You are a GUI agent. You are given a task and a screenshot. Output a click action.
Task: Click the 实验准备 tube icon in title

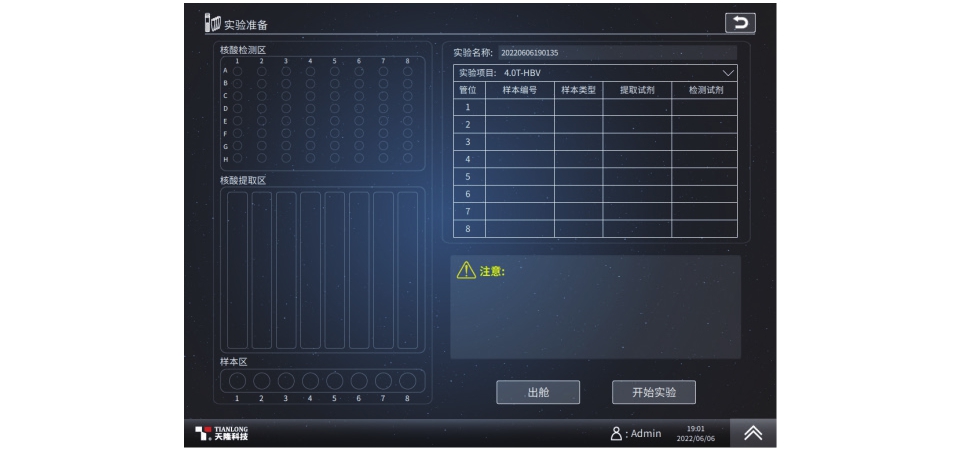[211, 23]
